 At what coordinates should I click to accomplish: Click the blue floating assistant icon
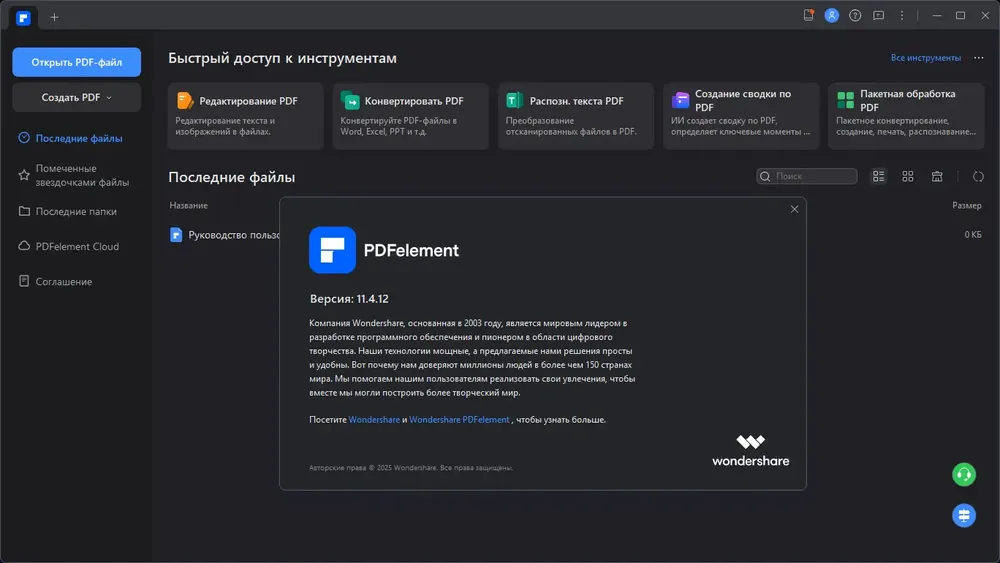(x=963, y=514)
